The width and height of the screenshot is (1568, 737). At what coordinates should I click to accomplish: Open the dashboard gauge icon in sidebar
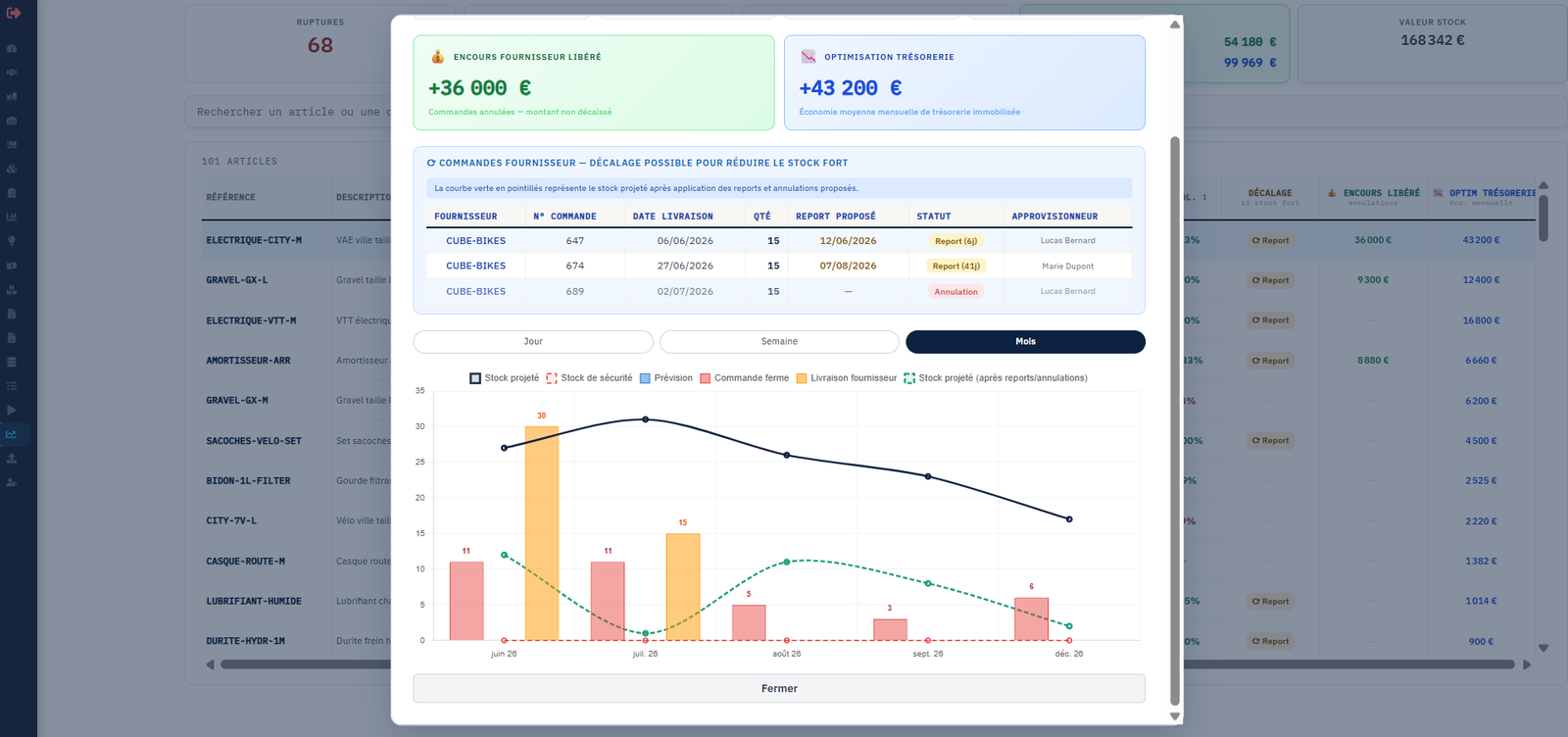[x=12, y=48]
